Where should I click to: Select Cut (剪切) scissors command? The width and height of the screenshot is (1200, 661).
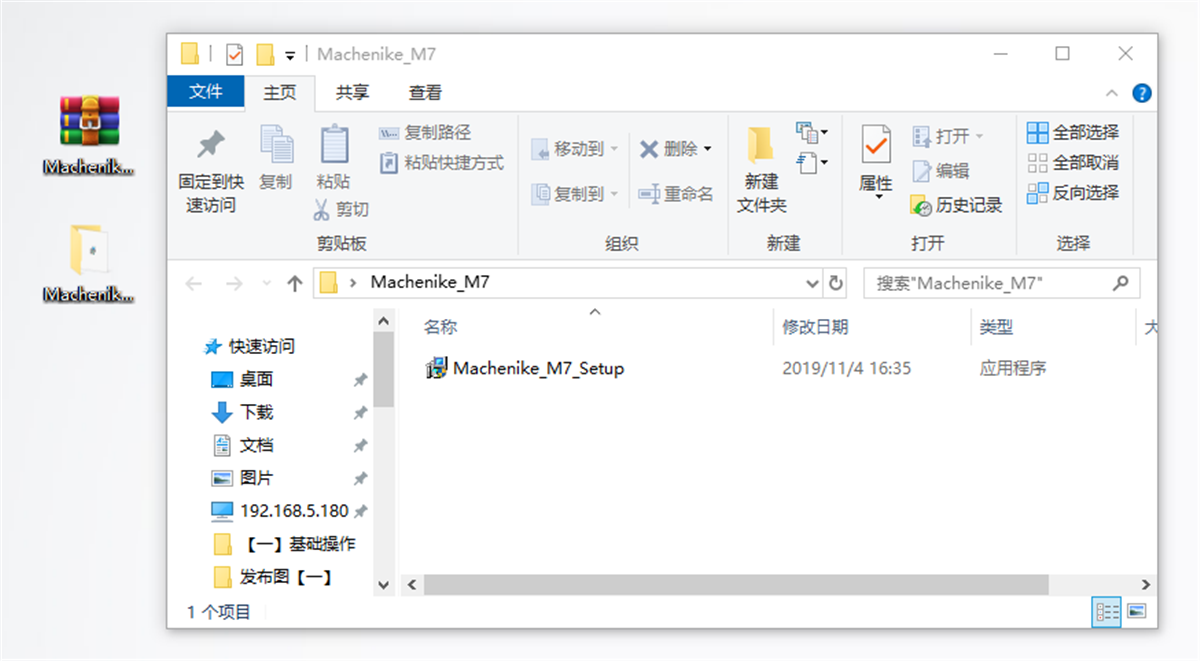(x=341, y=209)
